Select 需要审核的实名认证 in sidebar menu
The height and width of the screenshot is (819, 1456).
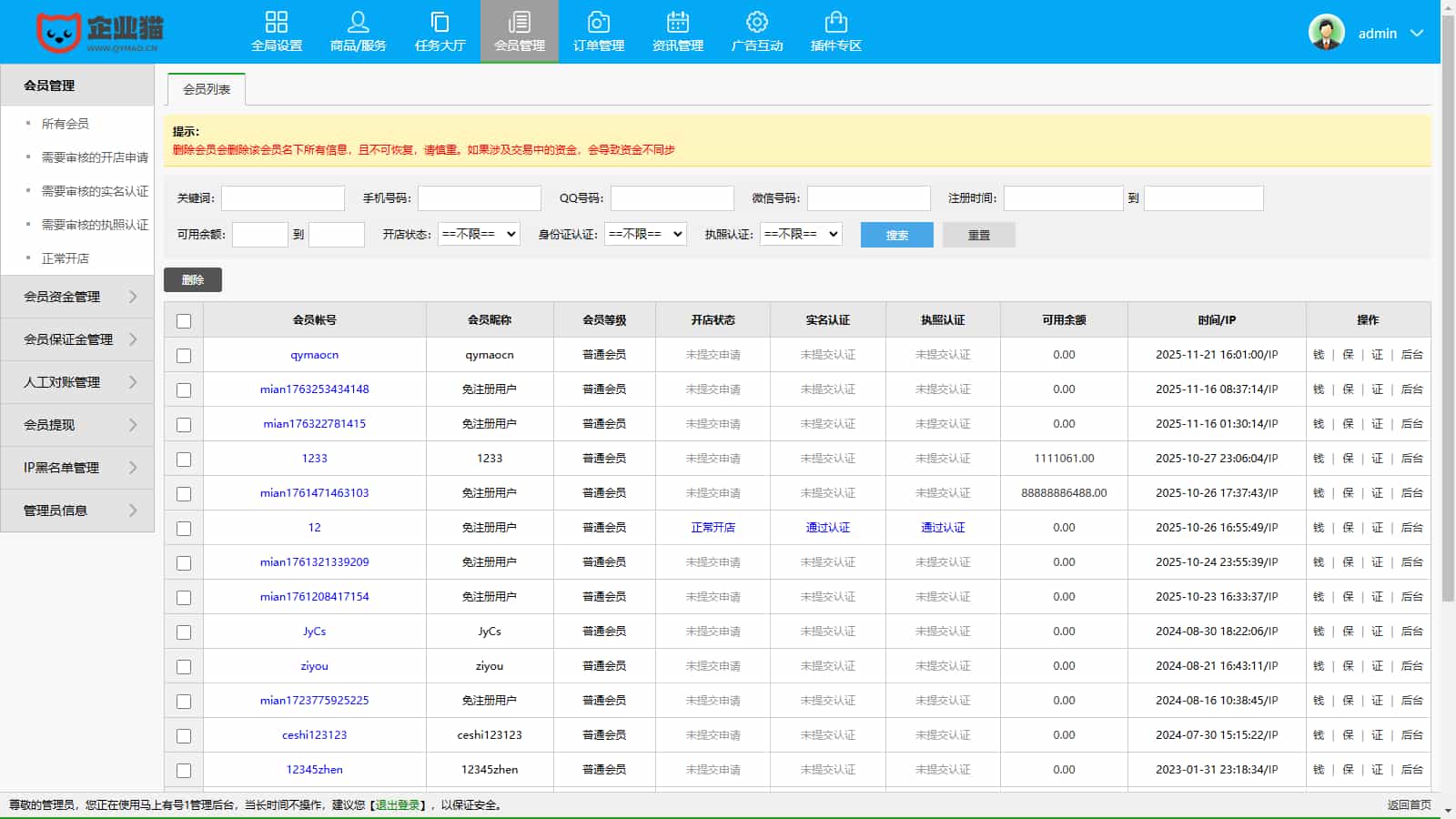95,191
